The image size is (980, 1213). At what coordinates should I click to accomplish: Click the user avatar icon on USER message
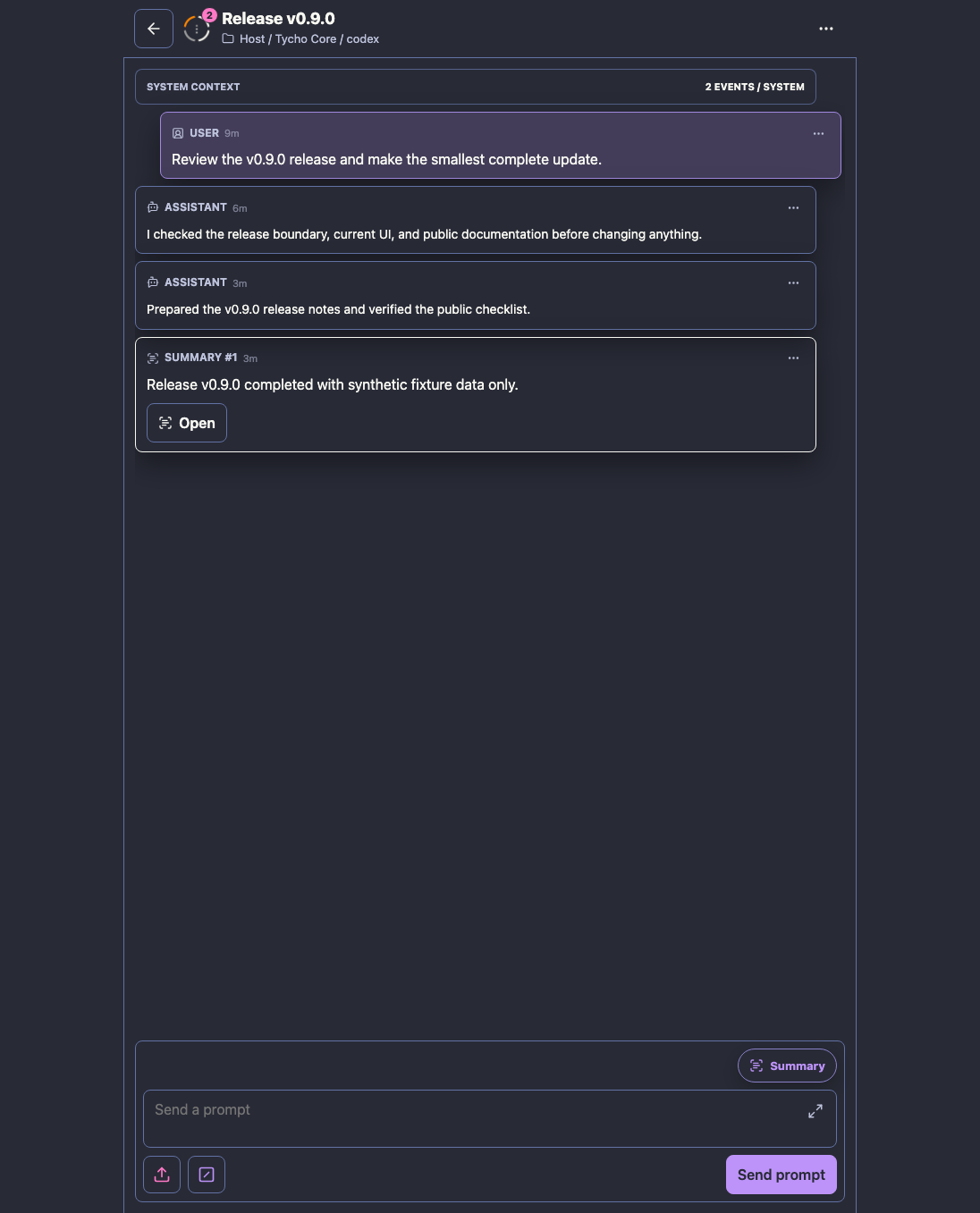pyautogui.click(x=178, y=133)
